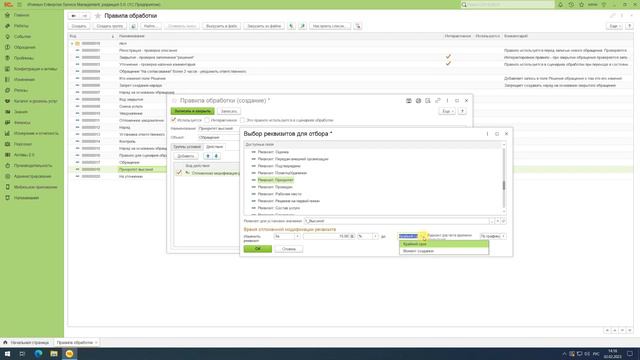Open Конфигурации и активы sidebar section
Viewport: 640px width, 360px height.
[x=36, y=69]
